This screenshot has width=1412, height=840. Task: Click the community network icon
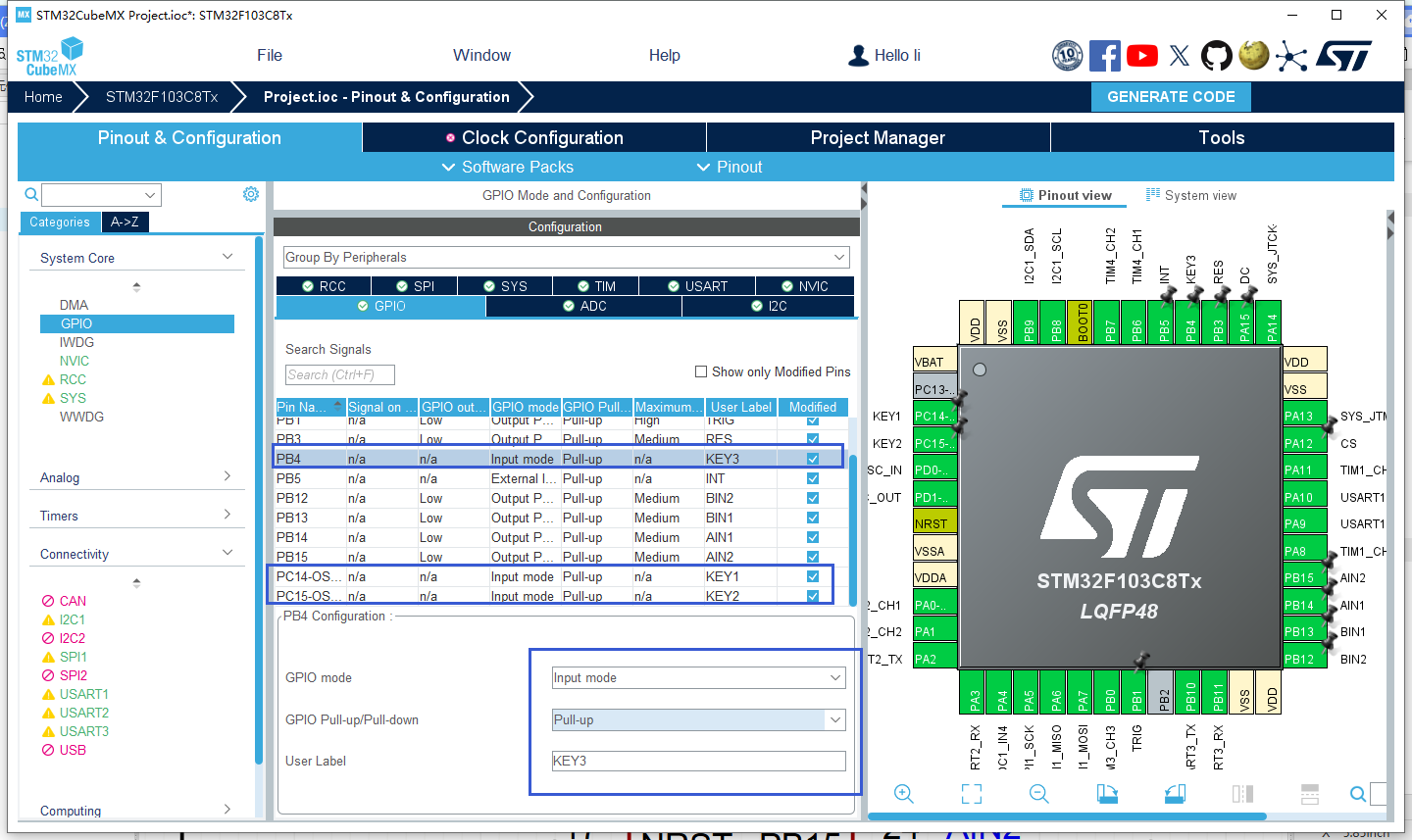pos(1291,56)
